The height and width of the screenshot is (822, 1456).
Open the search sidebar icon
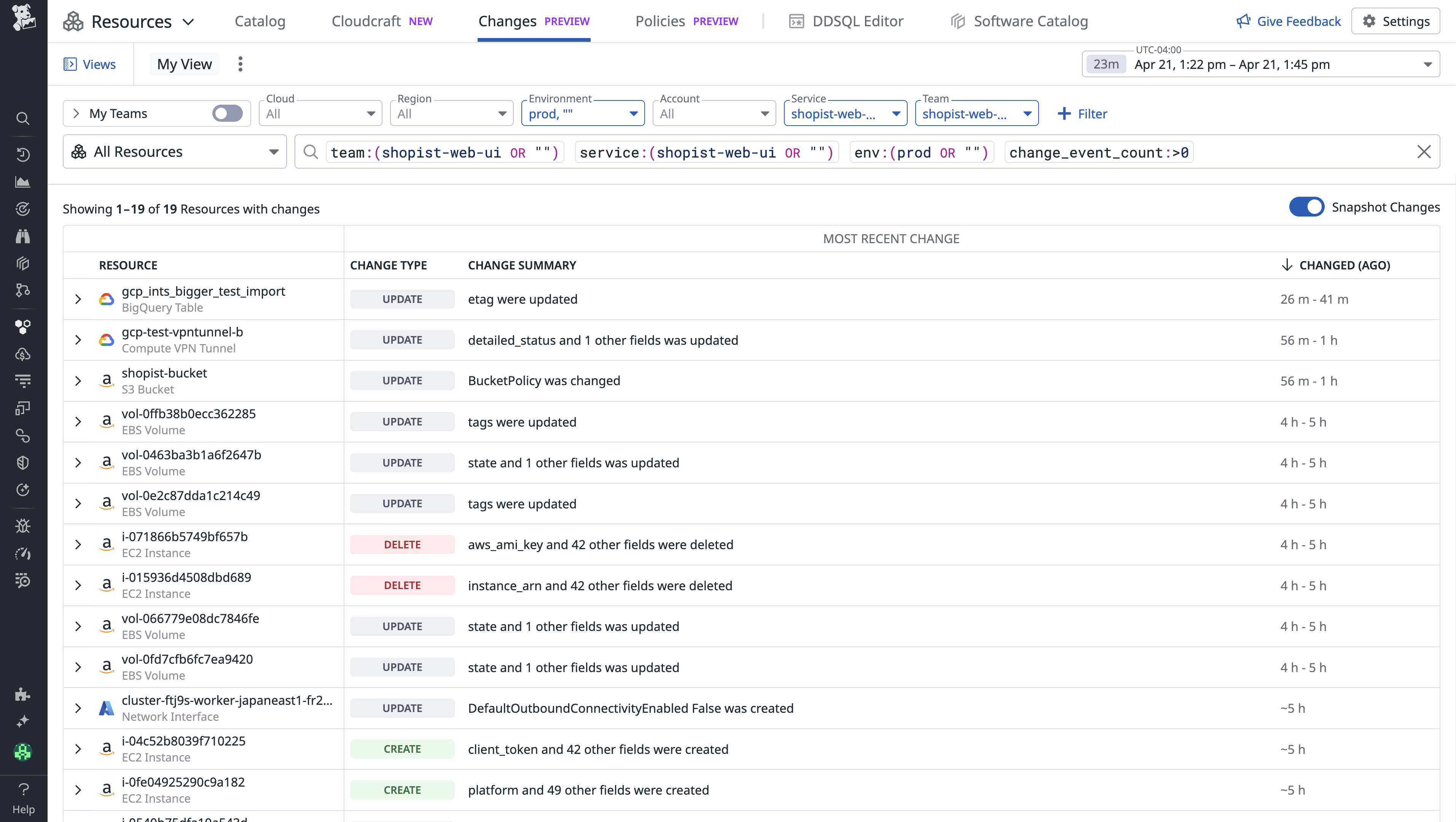22,118
